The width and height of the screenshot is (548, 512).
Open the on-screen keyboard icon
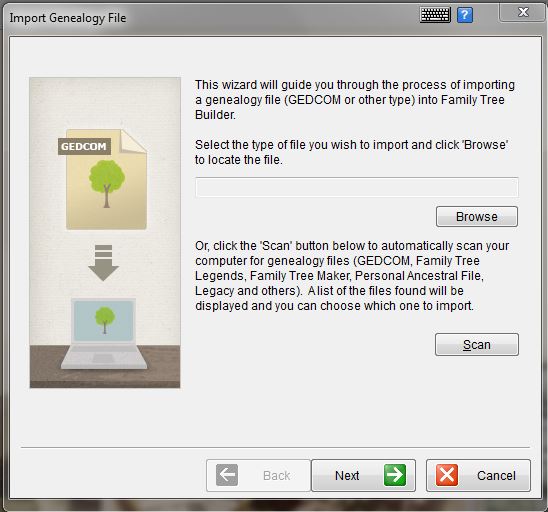click(x=435, y=15)
